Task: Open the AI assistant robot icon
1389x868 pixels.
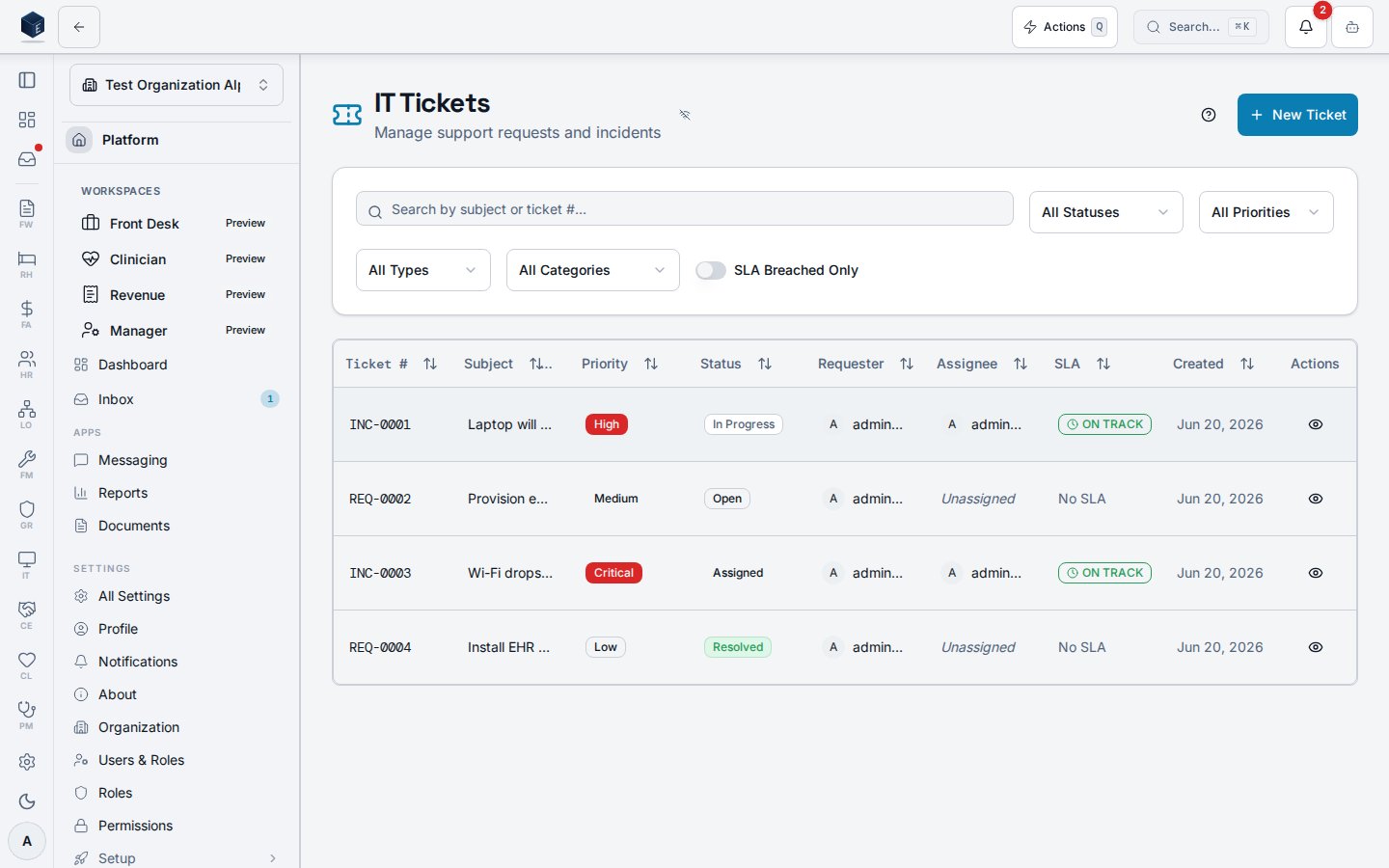Action: point(1352,27)
